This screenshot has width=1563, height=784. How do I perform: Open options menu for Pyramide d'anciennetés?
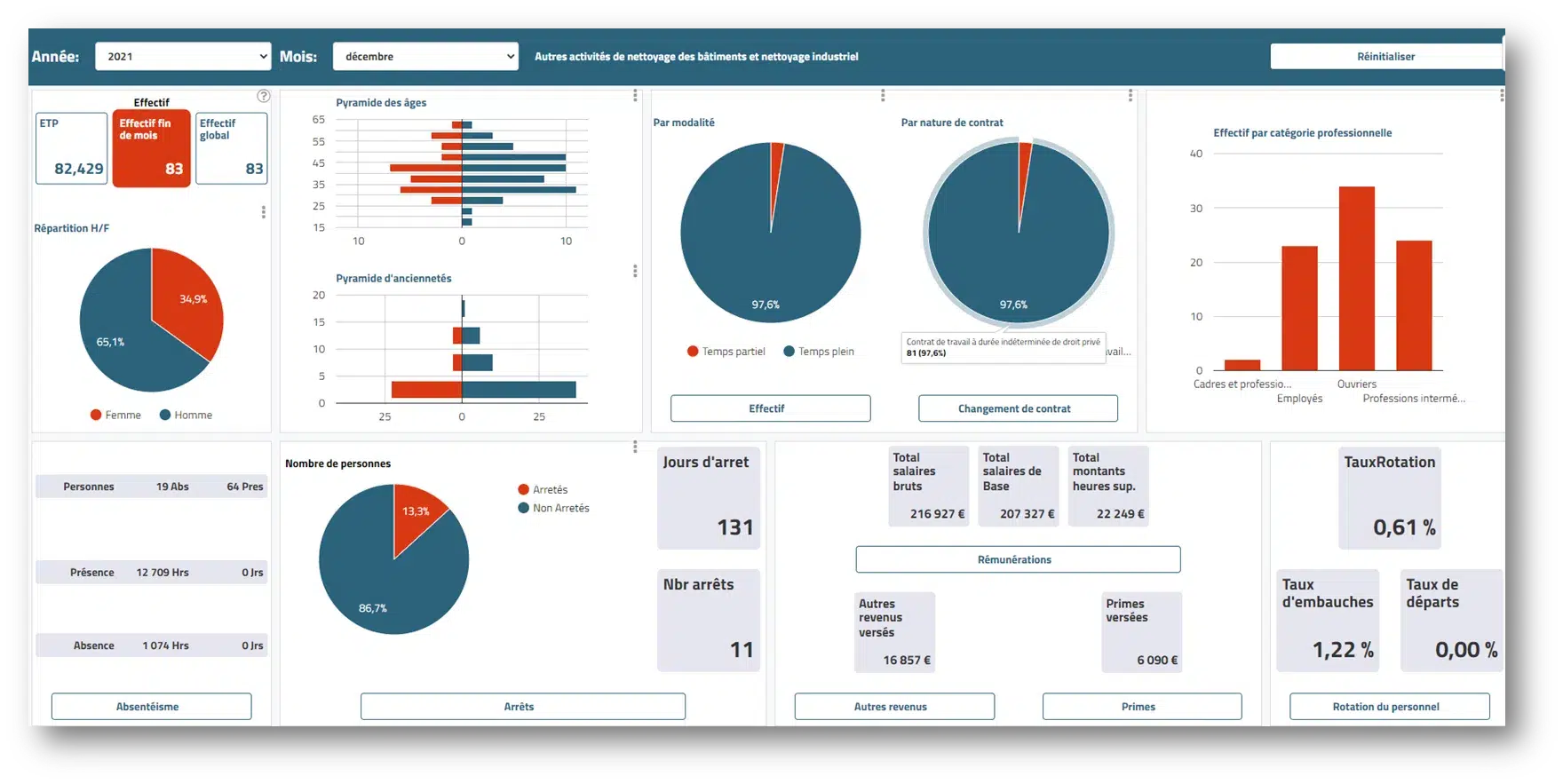coord(635,271)
